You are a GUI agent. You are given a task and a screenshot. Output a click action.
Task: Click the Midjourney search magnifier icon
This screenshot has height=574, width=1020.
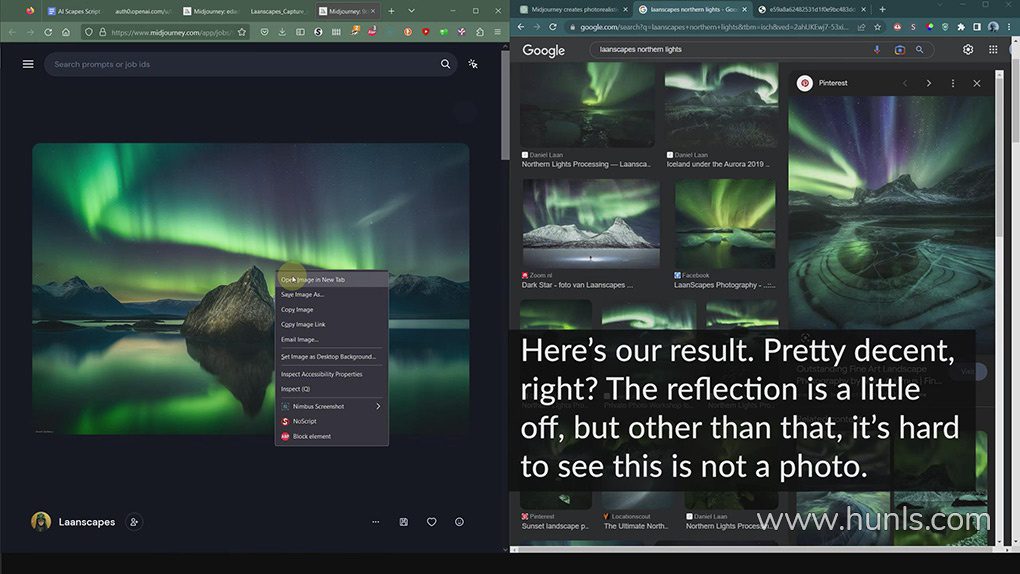pos(445,64)
